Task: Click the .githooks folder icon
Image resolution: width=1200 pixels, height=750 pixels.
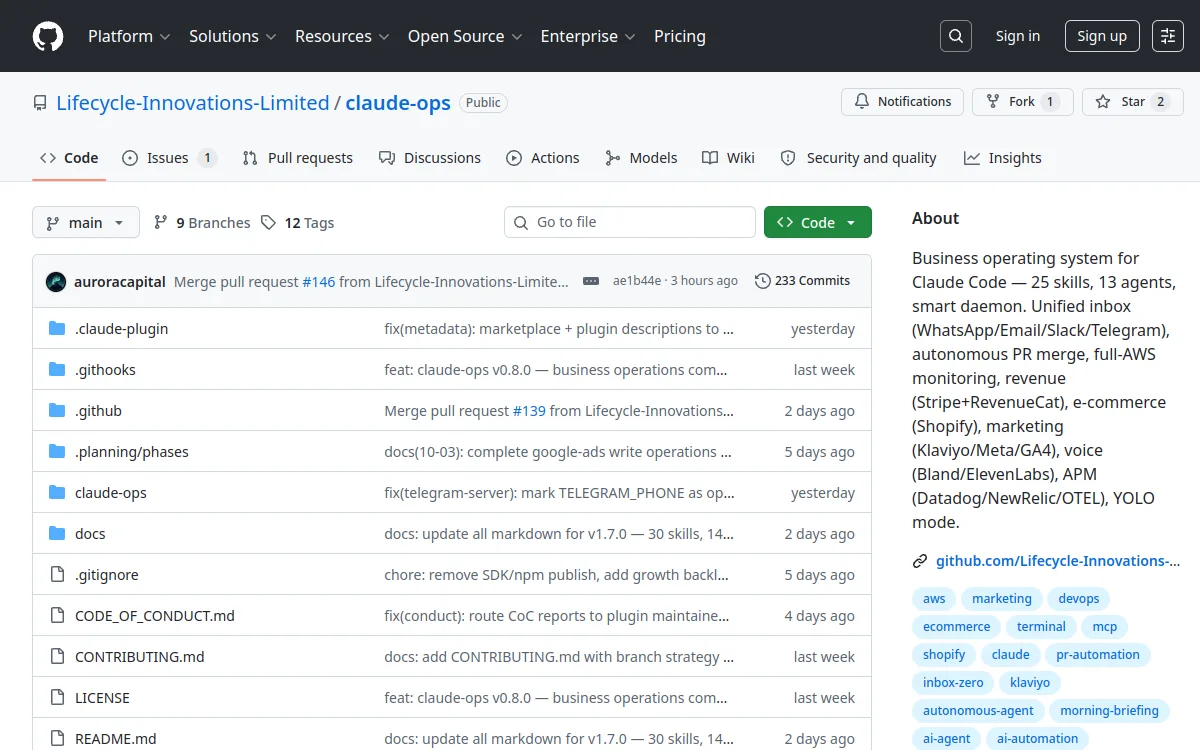Action: [57, 370]
